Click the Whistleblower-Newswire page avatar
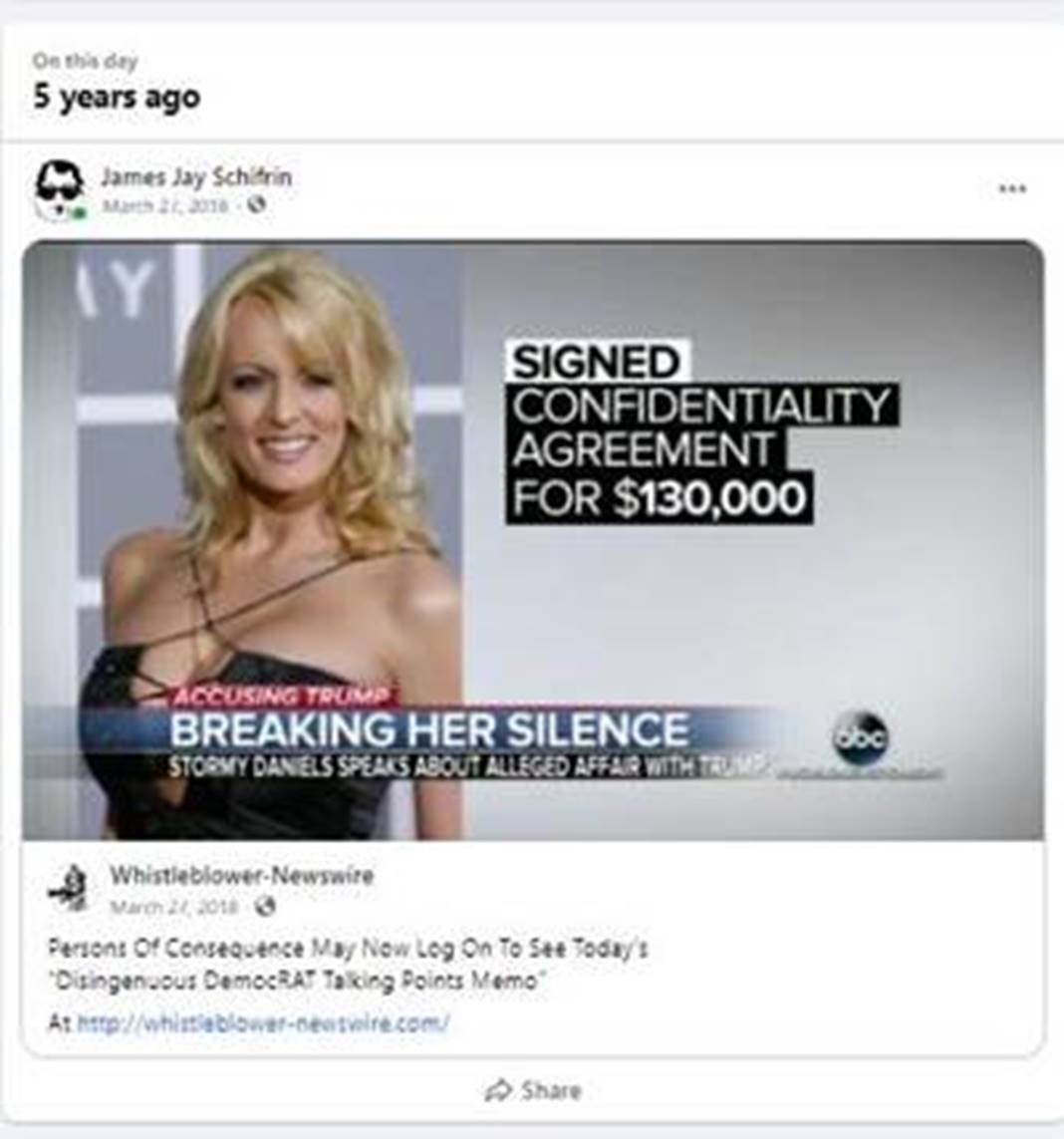Image resolution: width=1064 pixels, height=1139 pixels. pos(70,888)
